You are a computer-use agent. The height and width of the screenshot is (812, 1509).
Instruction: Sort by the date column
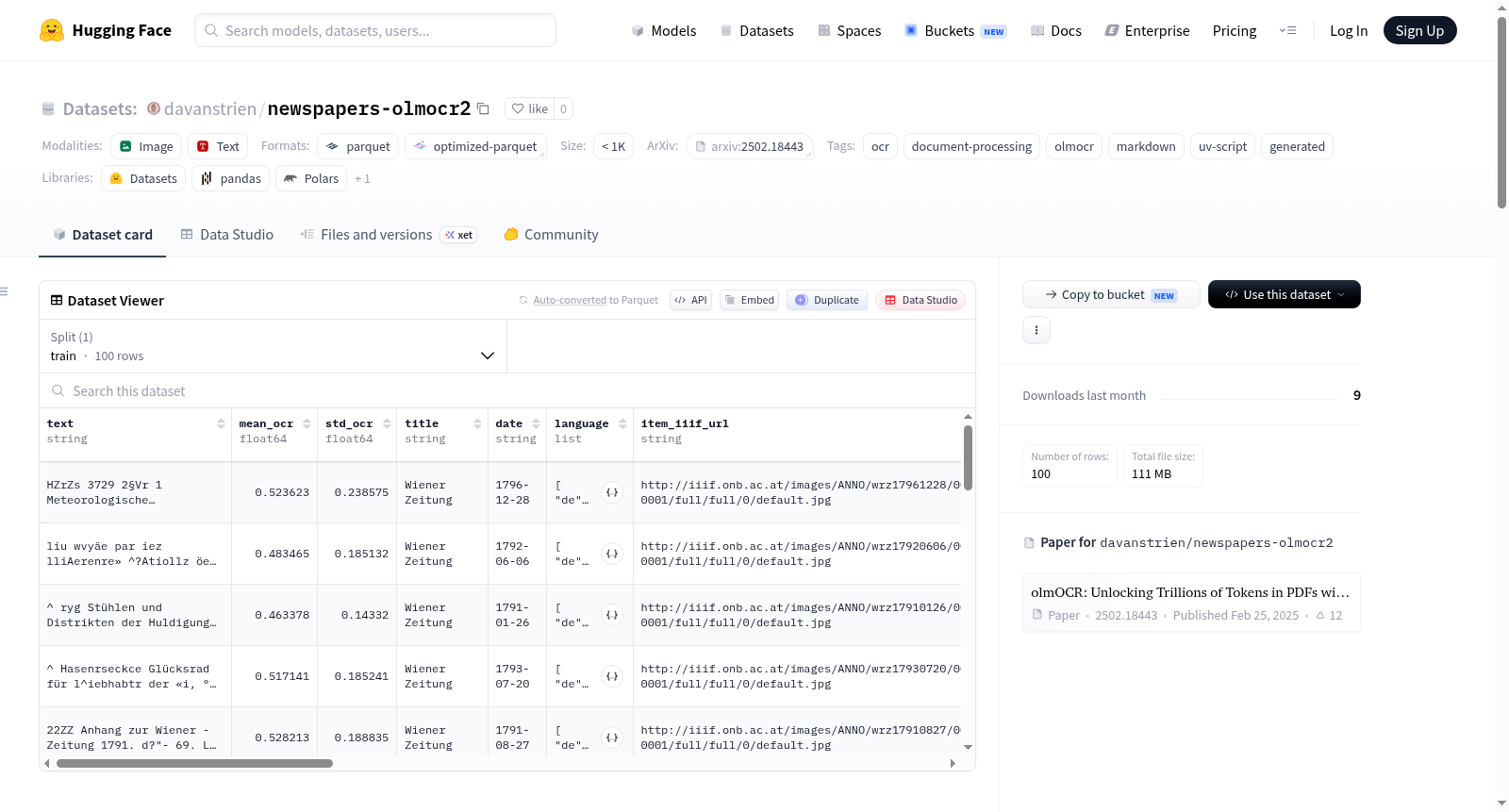[536, 423]
